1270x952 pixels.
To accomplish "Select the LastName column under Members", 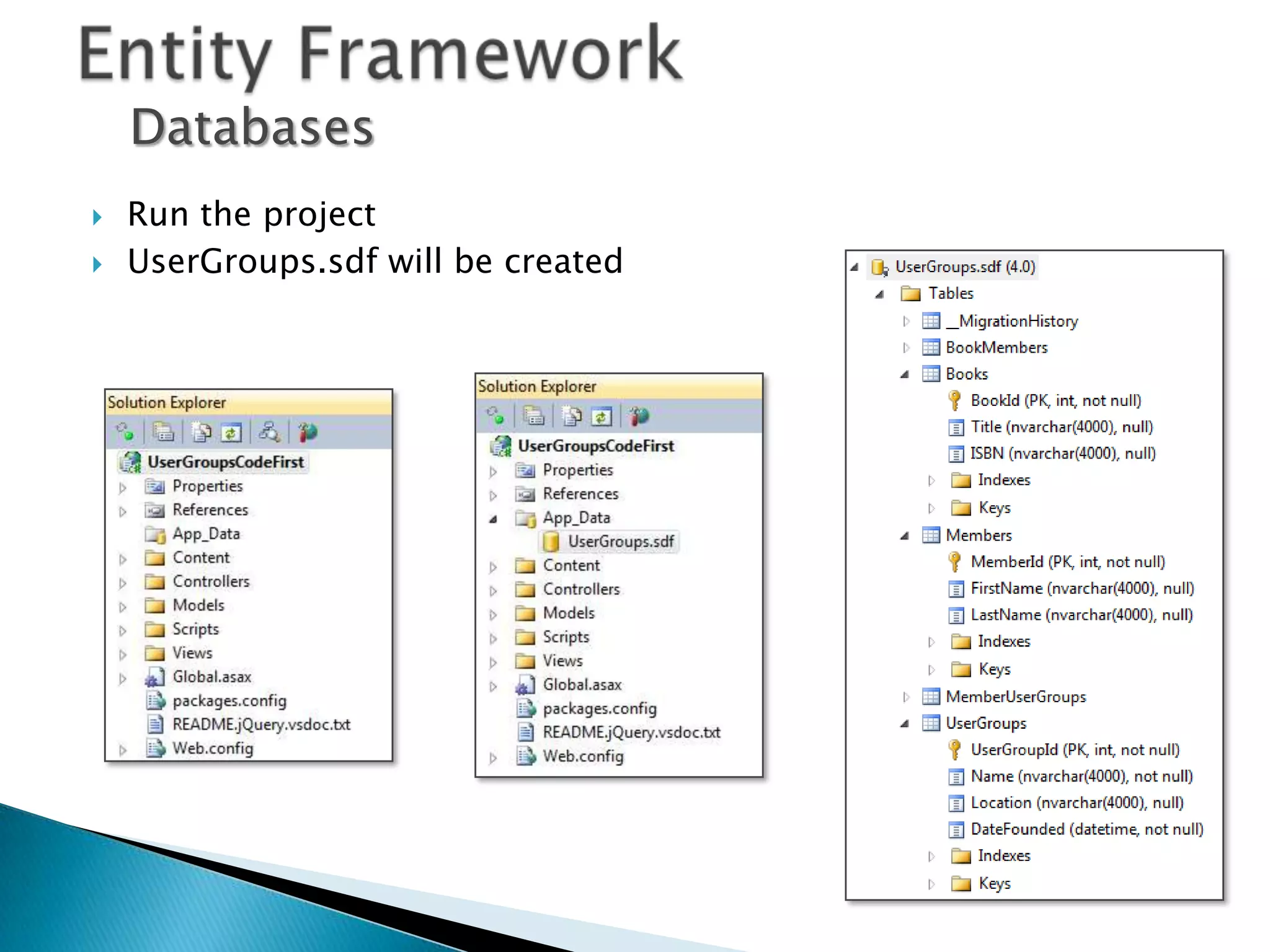I will (x=1081, y=615).
